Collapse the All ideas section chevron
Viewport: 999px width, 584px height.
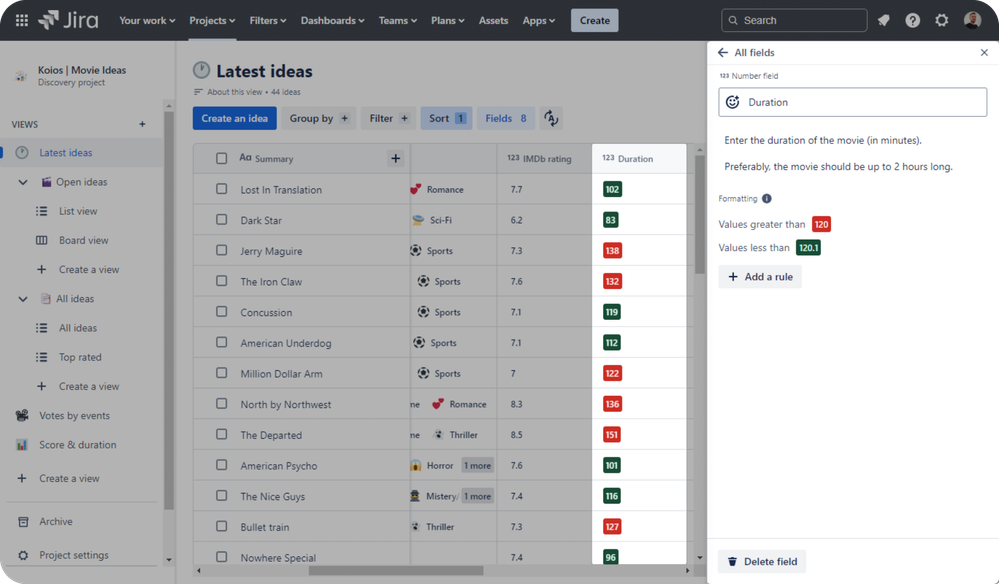pos(23,299)
